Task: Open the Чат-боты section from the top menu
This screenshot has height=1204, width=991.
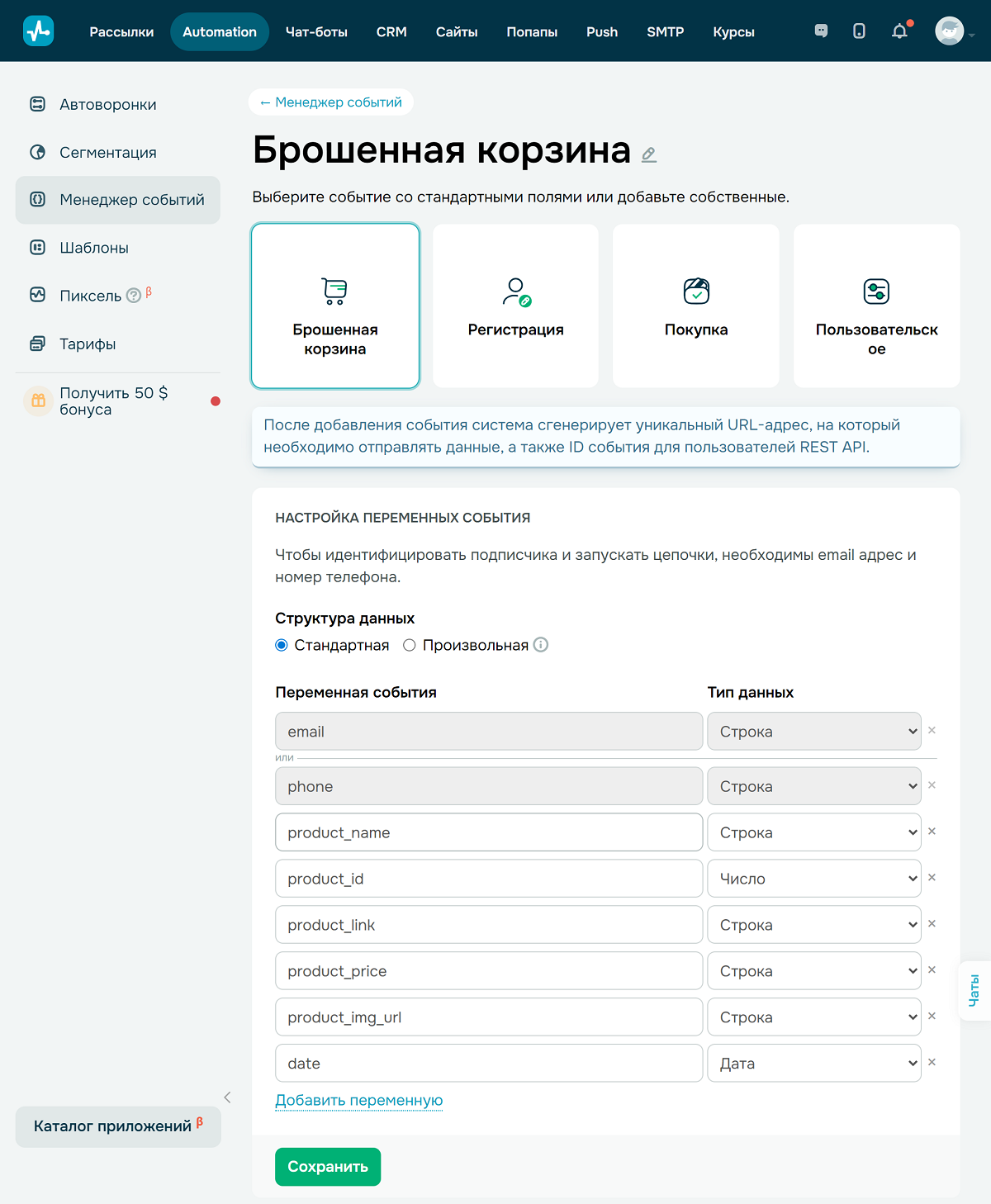Action: coord(316,31)
